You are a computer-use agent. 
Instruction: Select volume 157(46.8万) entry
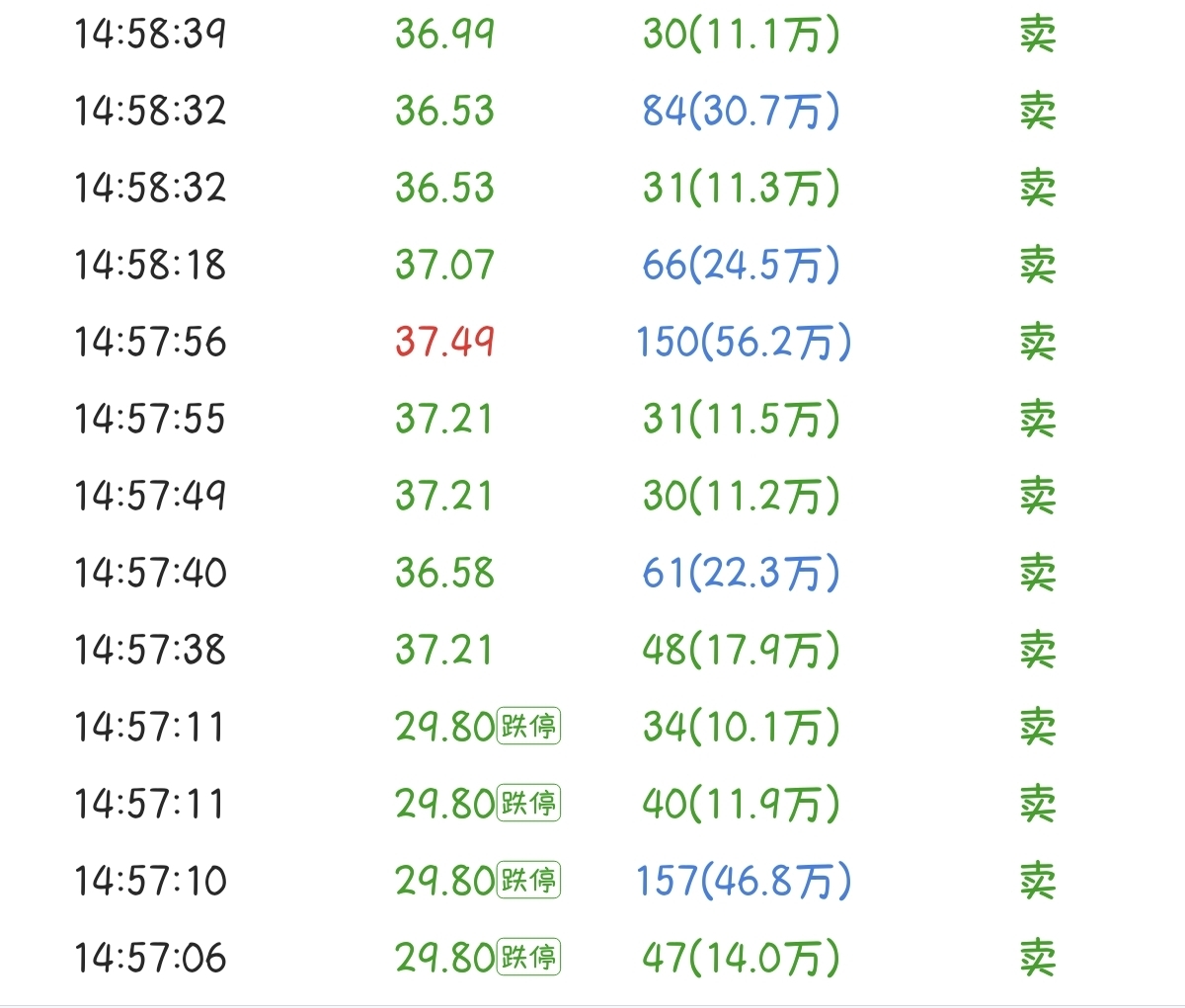pos(744,881)
